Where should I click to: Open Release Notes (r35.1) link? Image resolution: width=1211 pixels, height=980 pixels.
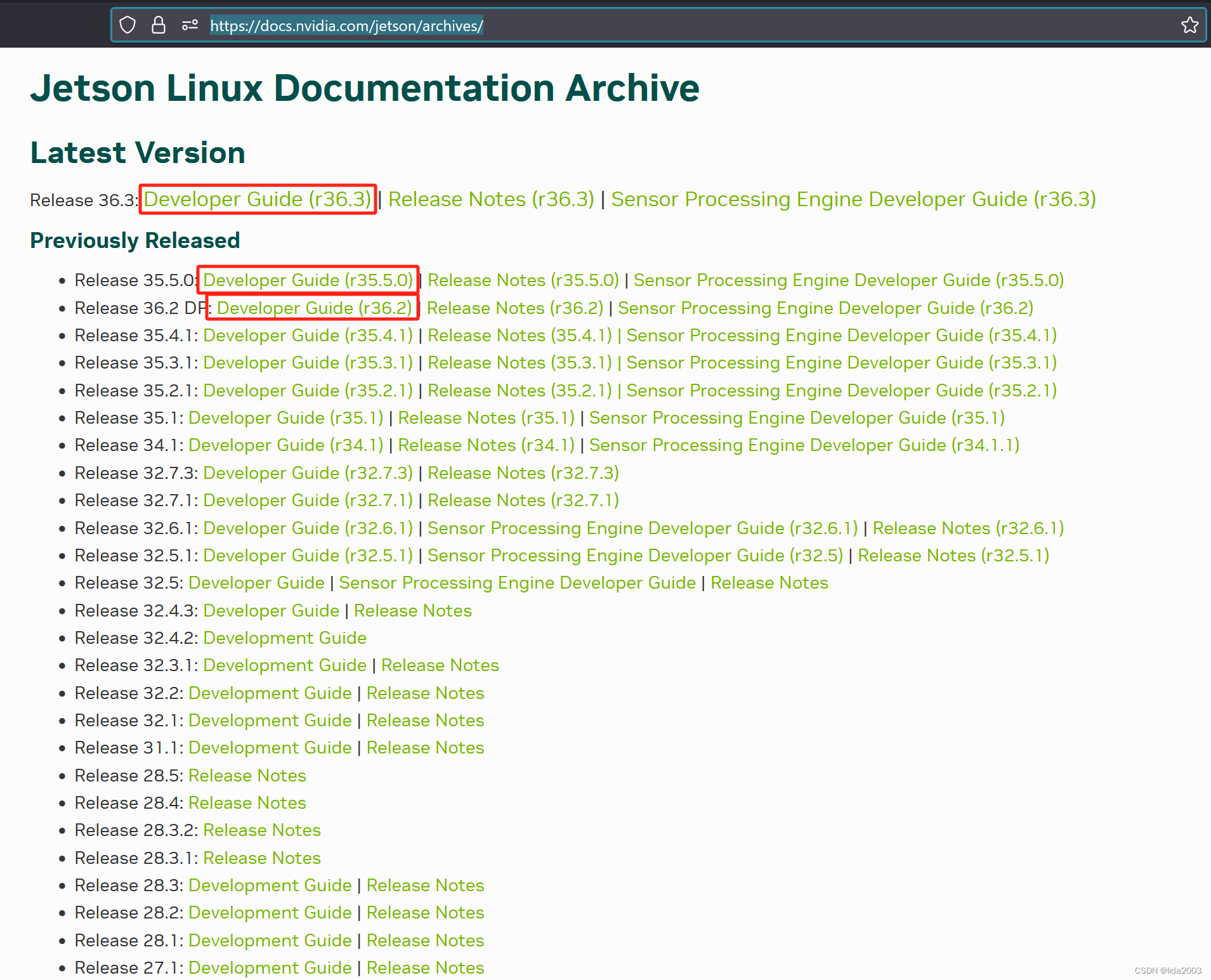click(x=486, y=418)
